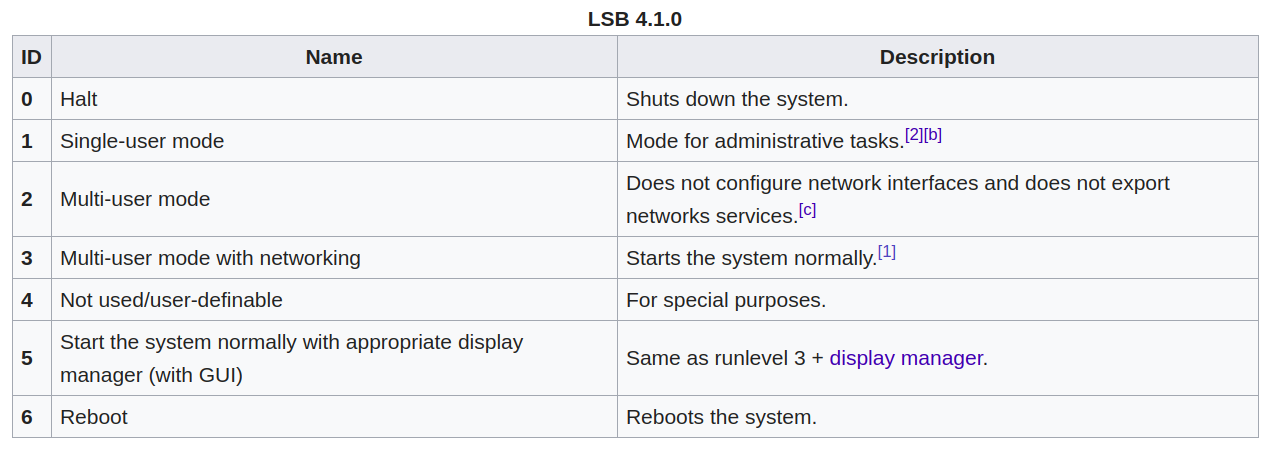
Task: Click the ID column header
Action: click(x=32, y=57)
